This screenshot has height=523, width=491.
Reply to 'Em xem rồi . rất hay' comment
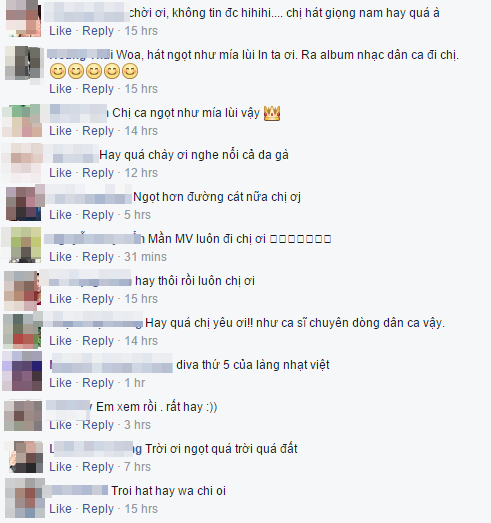[x=98, y=425]
